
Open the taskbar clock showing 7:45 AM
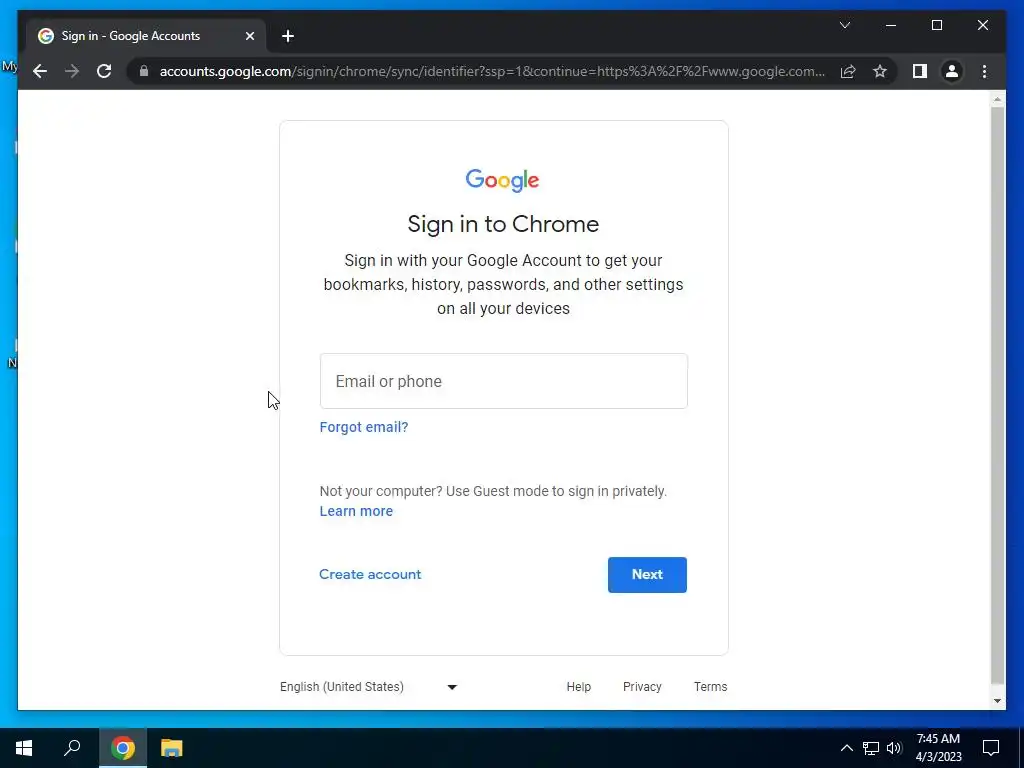click(x=938, y=748)
